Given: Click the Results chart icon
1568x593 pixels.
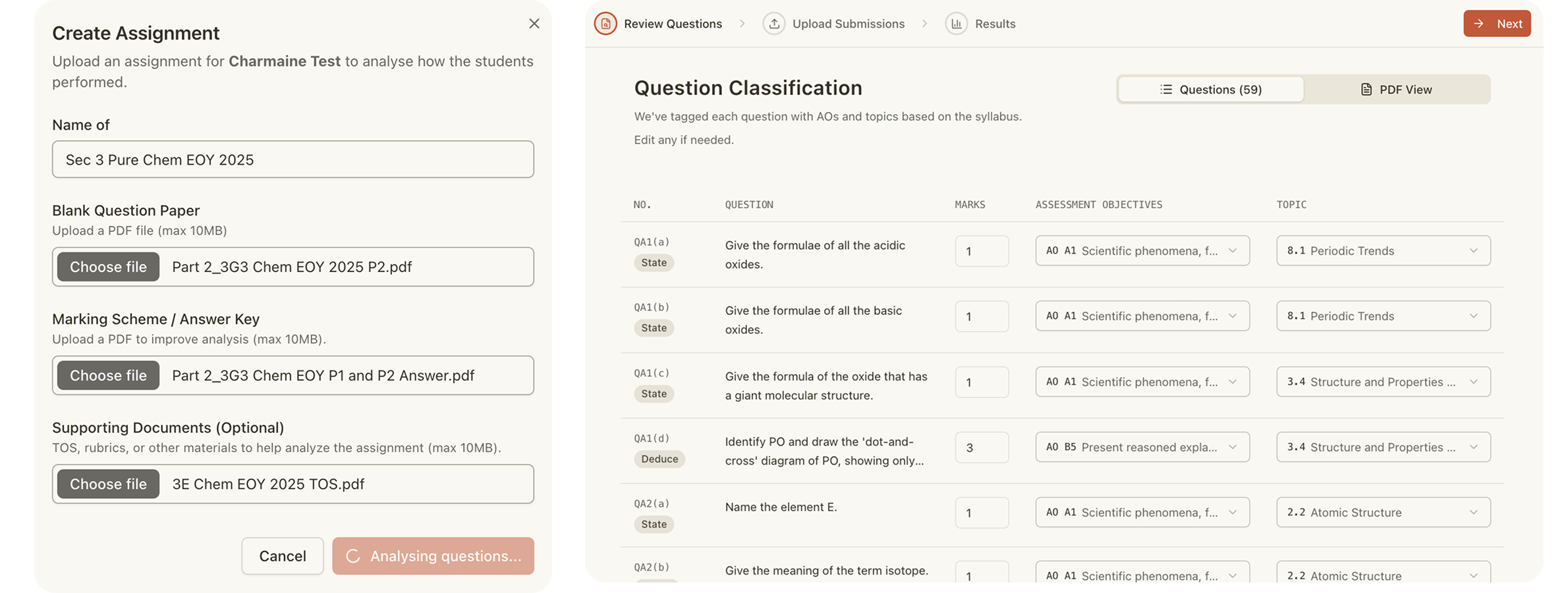Looking at the screenshot, I should pyautogui.click(x=957, y=24).
